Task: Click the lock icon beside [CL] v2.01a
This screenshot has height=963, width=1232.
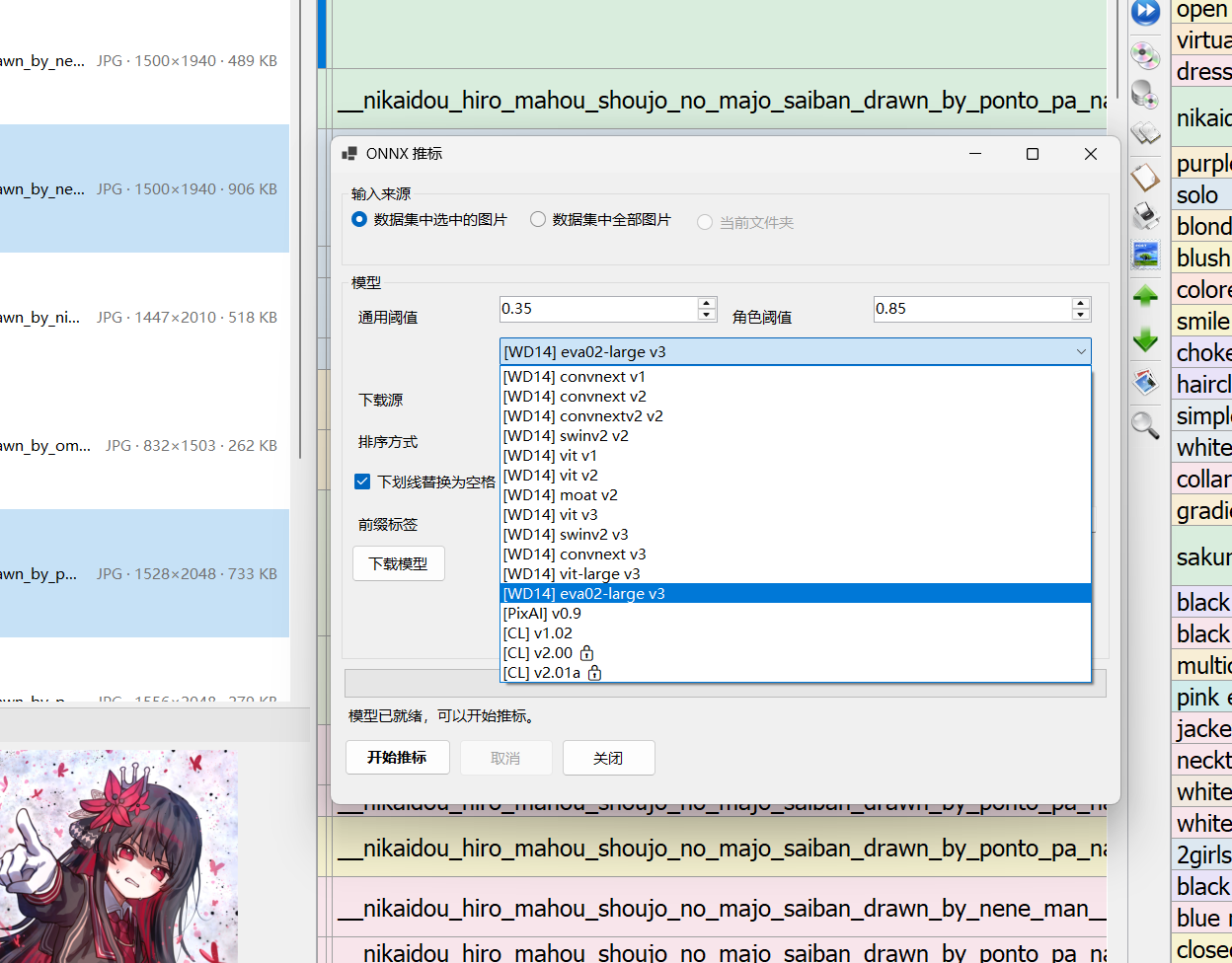Action: coord(594,673)
